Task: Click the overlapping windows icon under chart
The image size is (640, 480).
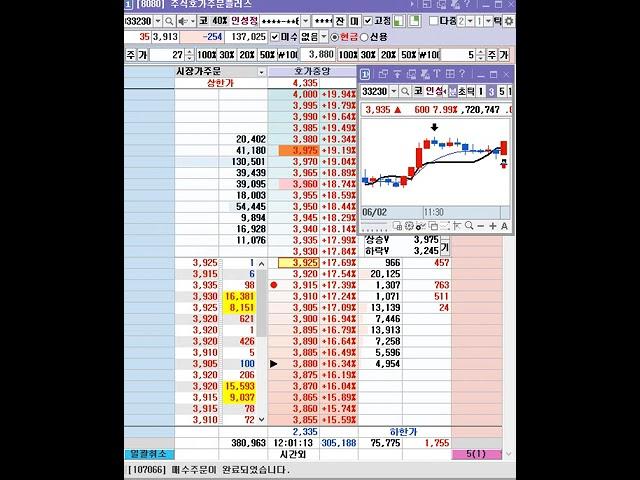Action: (x=433, y=226)
